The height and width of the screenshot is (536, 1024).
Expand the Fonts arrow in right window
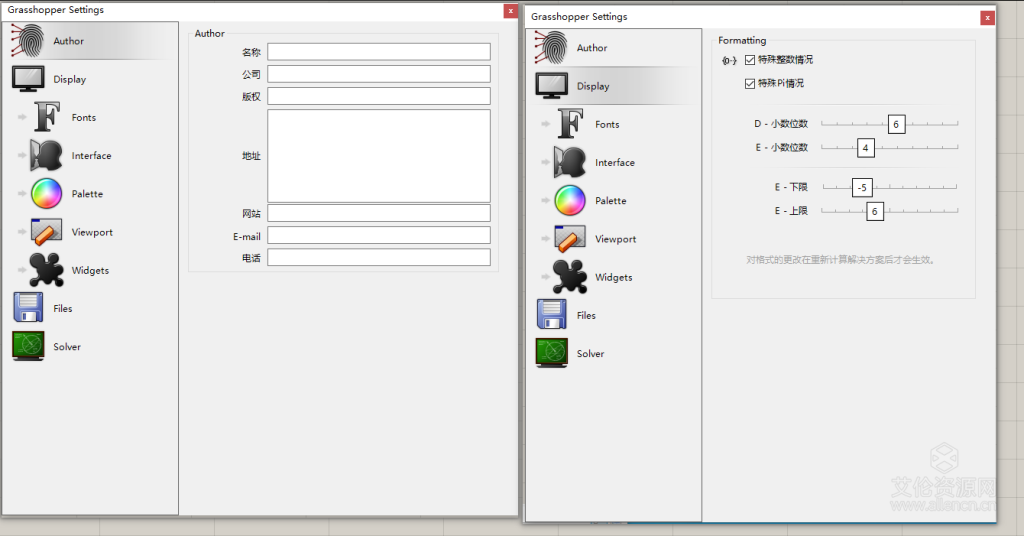(546, 124)
